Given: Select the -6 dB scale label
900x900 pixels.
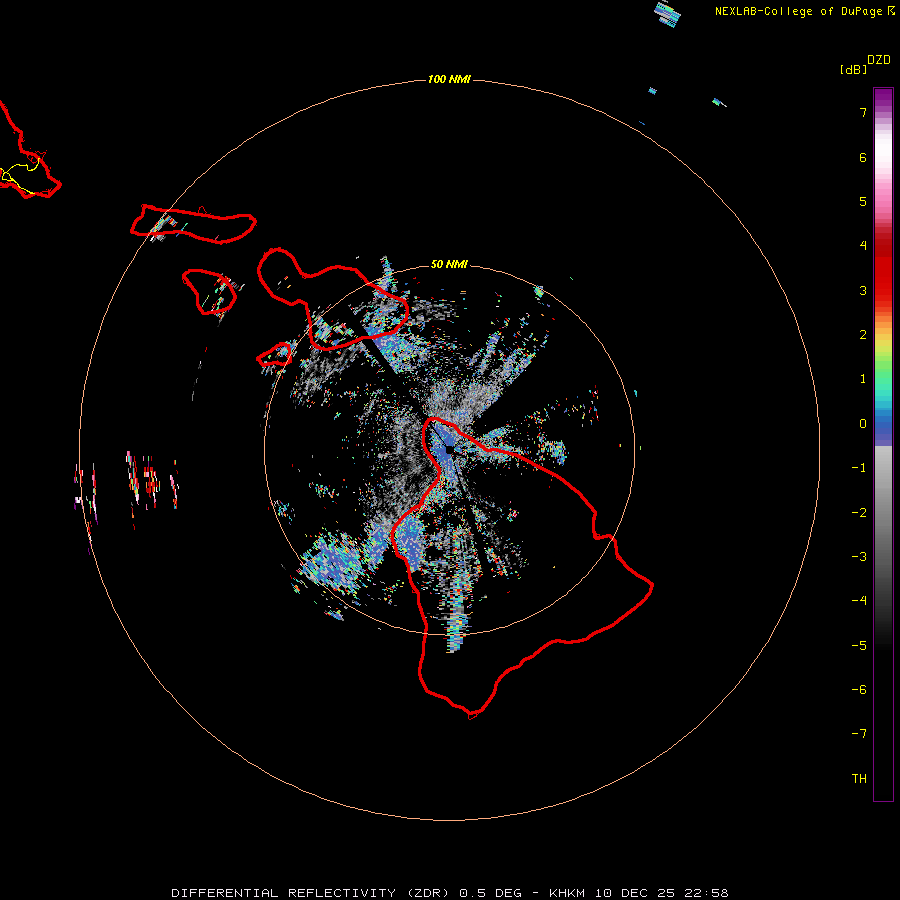Looking at the screenshot, I should point(859,690).
